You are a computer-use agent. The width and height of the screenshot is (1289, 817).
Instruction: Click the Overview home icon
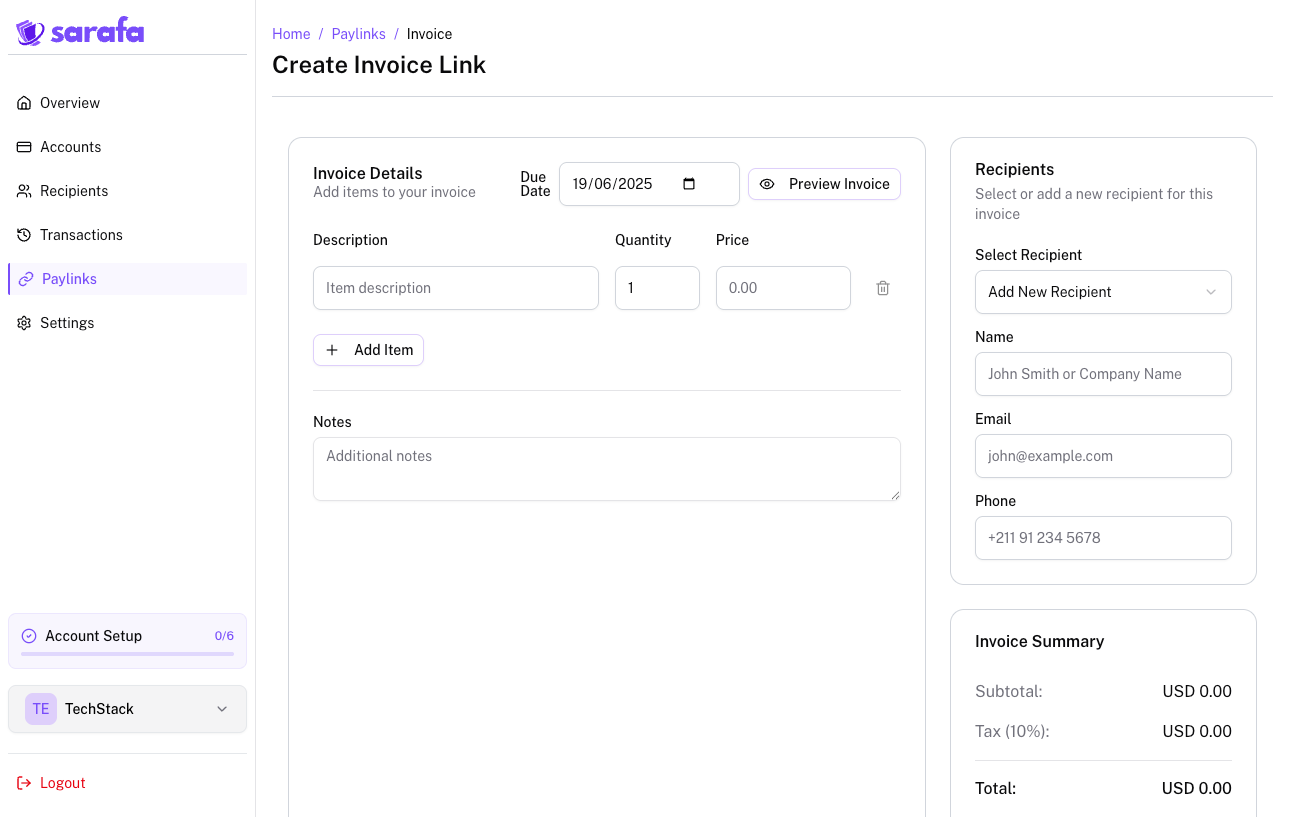tap(24, 103)
